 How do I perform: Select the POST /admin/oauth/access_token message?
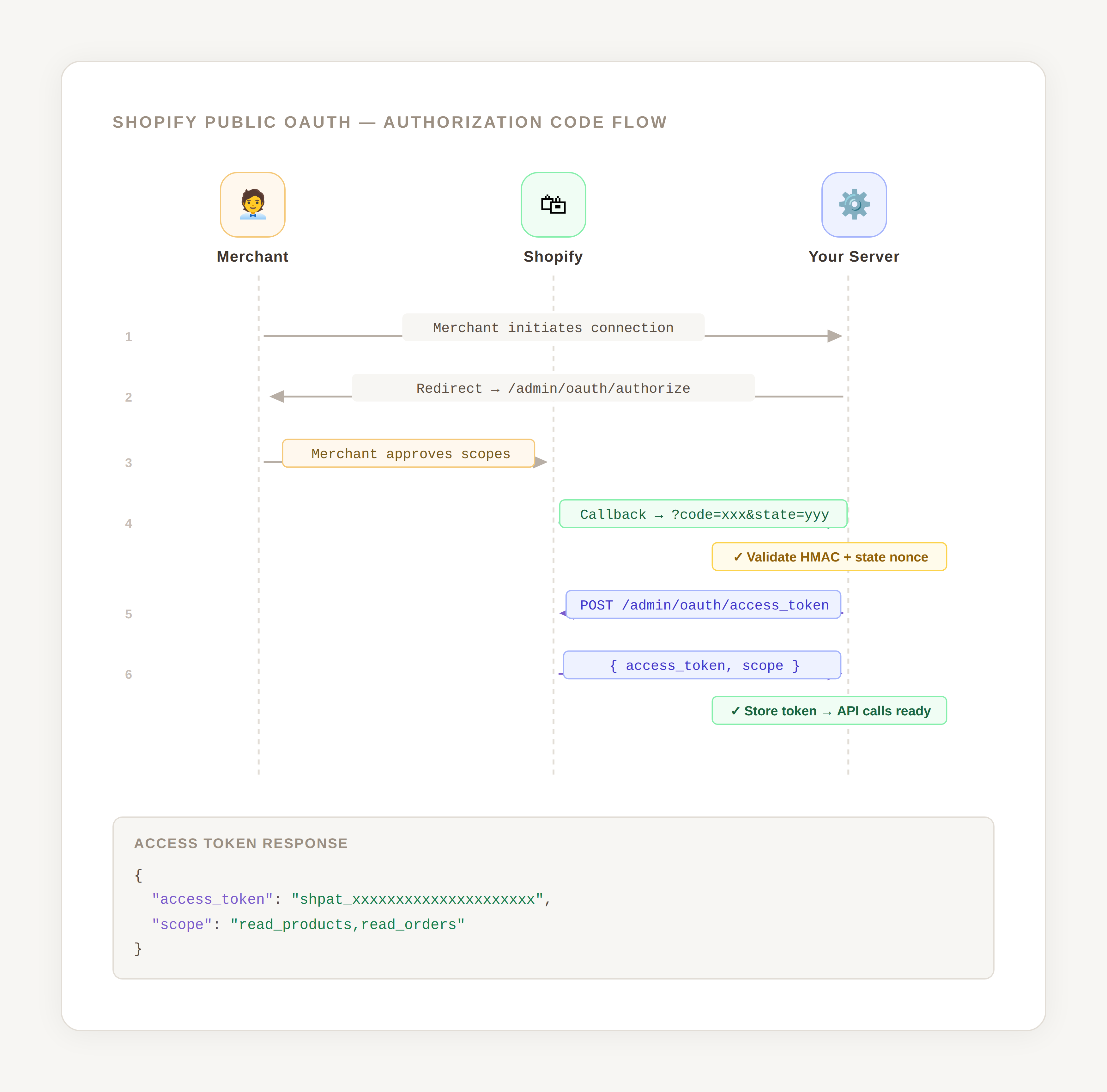(x=703, y=605)
